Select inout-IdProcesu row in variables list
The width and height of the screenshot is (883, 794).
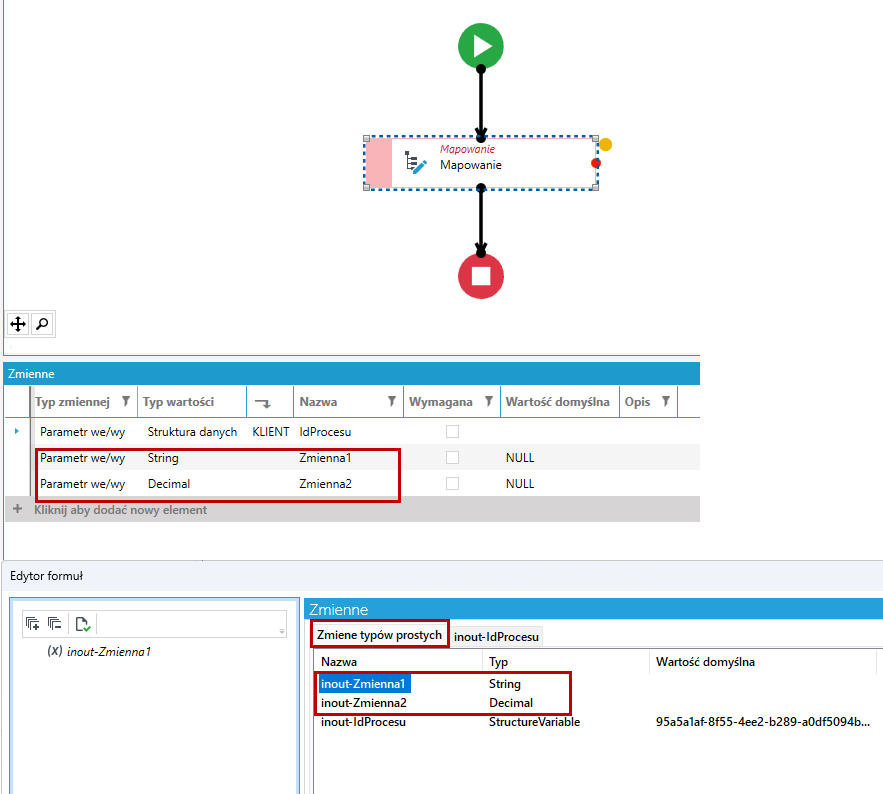(363, 722)
